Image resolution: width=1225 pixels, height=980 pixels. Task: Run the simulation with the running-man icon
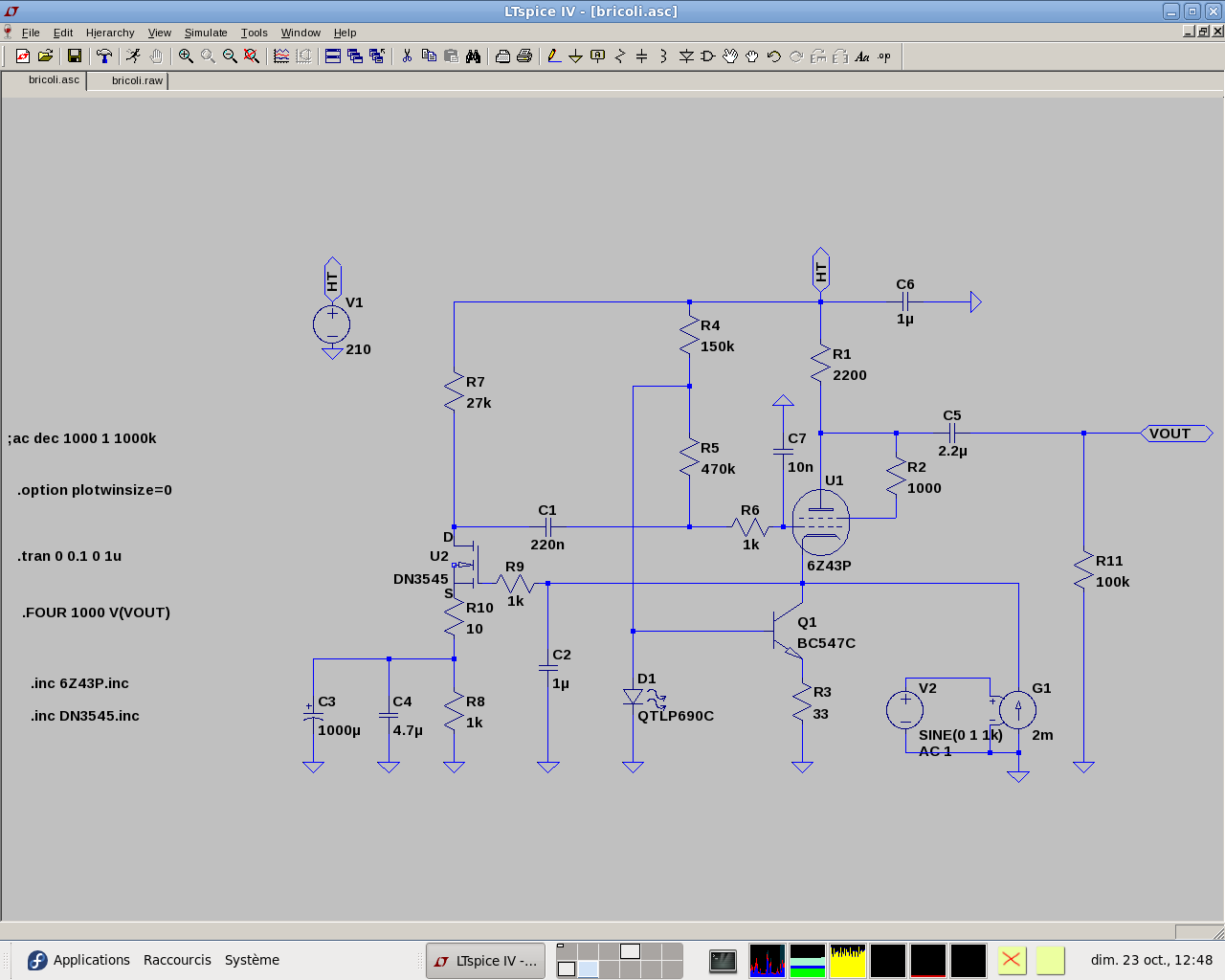133,56
